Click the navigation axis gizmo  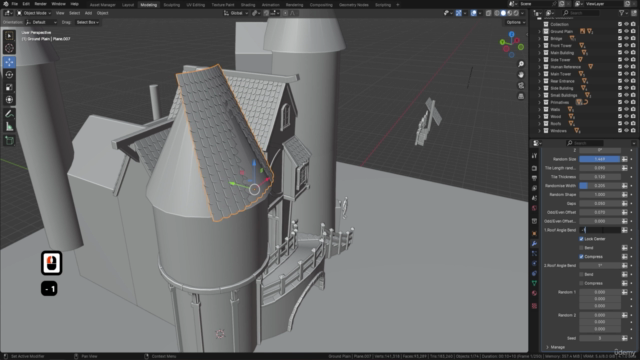coord(511,44)
